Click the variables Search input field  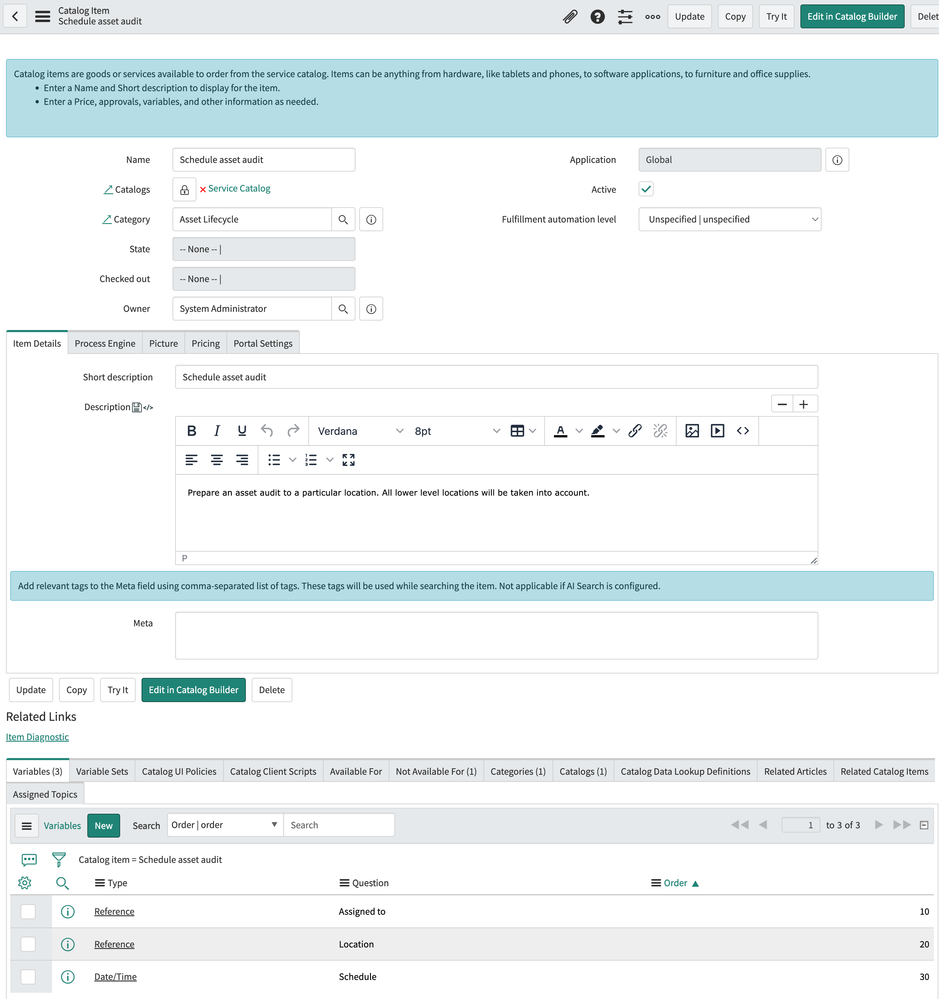click(339, 825)
